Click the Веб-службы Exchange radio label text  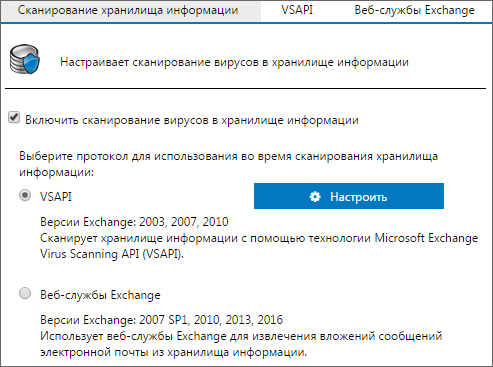[100, 295]
